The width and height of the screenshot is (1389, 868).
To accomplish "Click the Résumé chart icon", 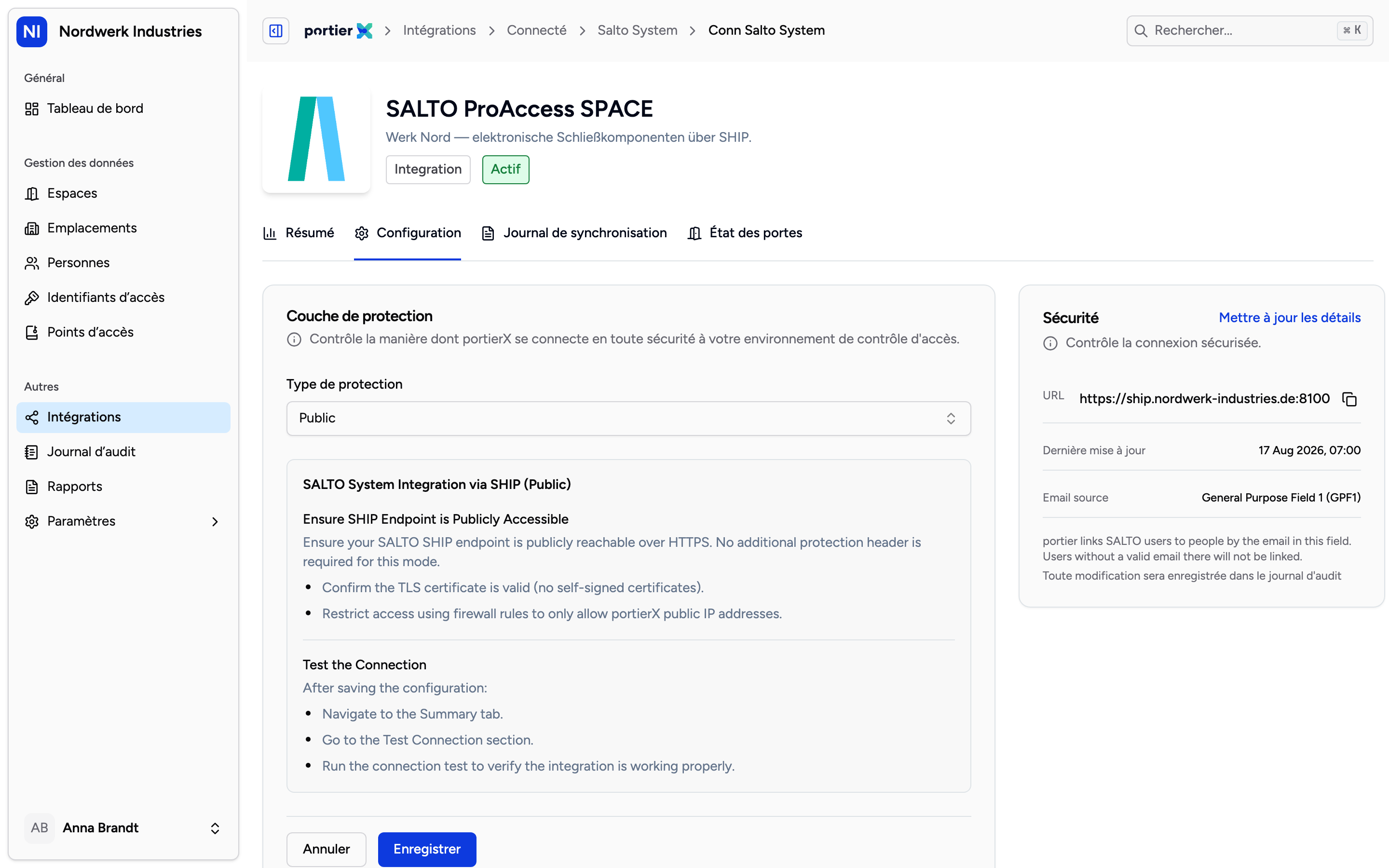I will 270,233.
